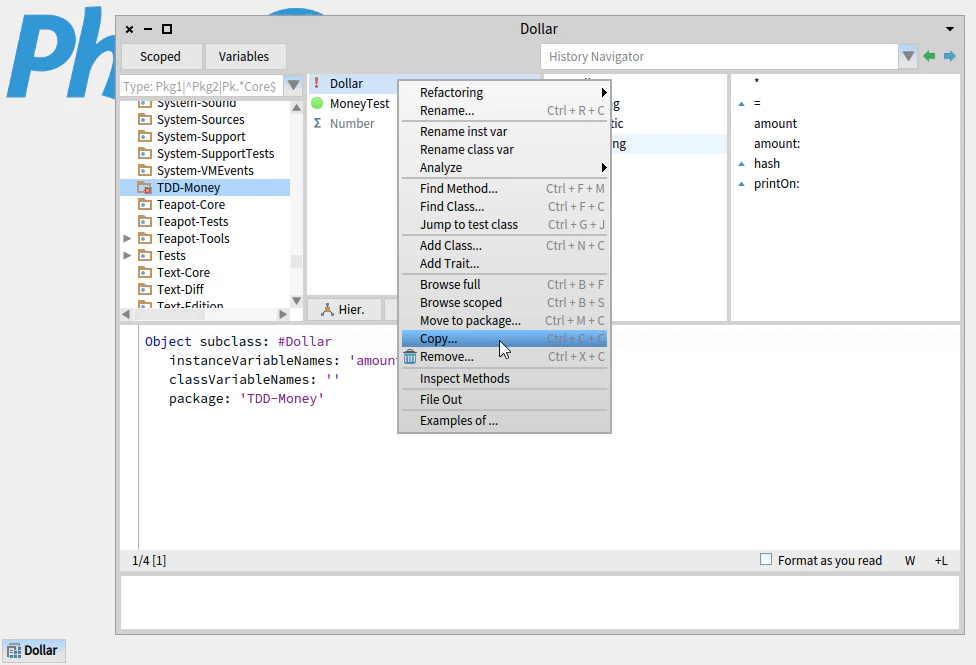976x665 pixels.
Task: Click the Dollar taskbar window icon
Action: (x=14, y=651)
